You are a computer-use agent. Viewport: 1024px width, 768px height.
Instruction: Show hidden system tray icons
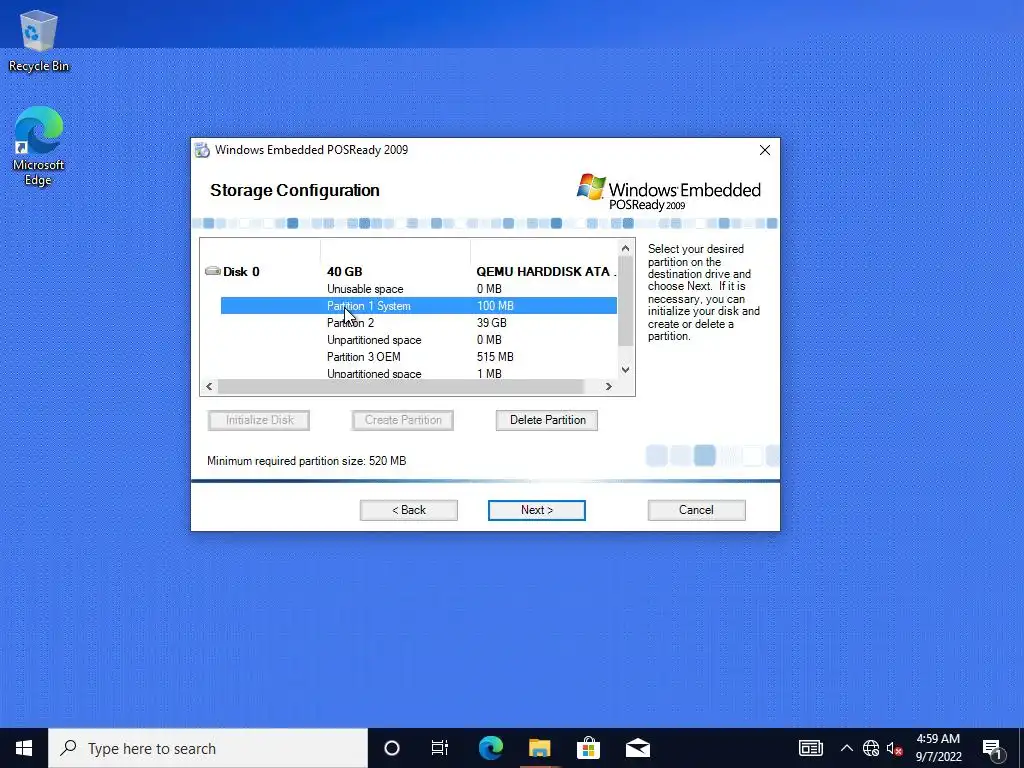[846, 748]
